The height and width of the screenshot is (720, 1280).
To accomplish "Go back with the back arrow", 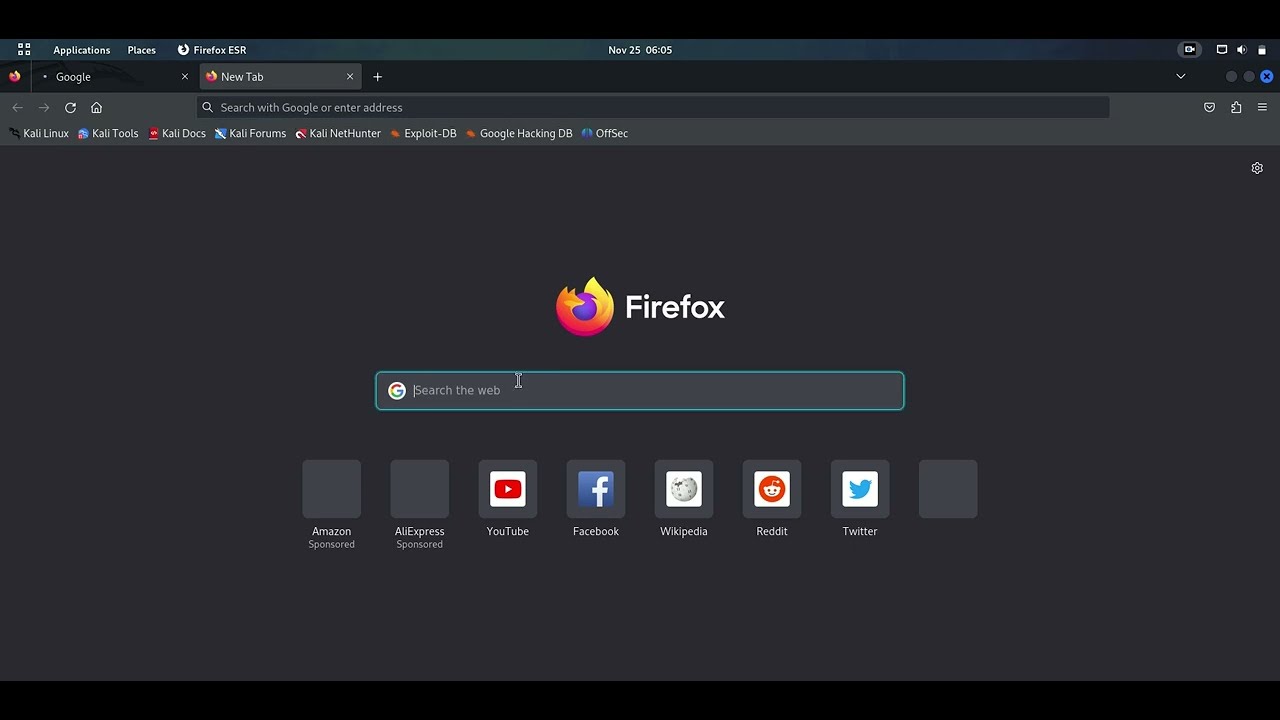I will (x=18, y=107).
